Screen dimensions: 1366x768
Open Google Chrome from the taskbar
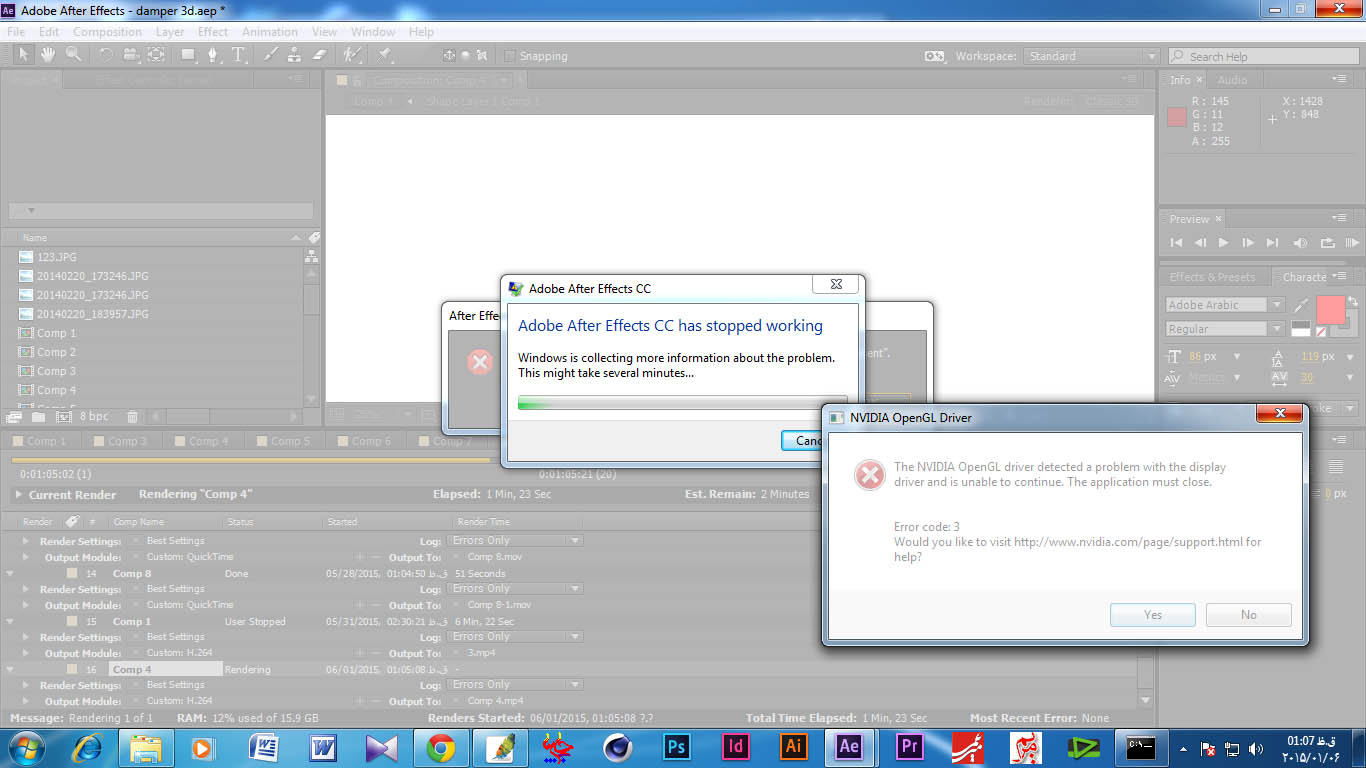pos(441,746)
